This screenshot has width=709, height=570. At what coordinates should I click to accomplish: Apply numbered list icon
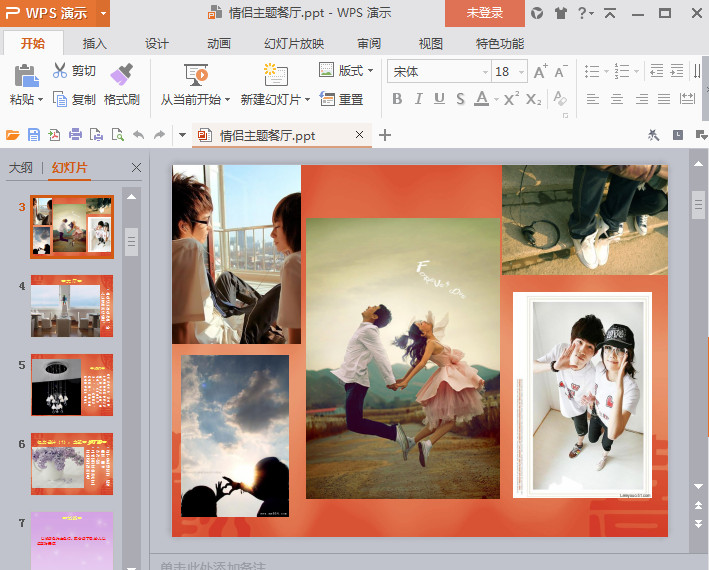pyautogui.click(x=622, y=71)
